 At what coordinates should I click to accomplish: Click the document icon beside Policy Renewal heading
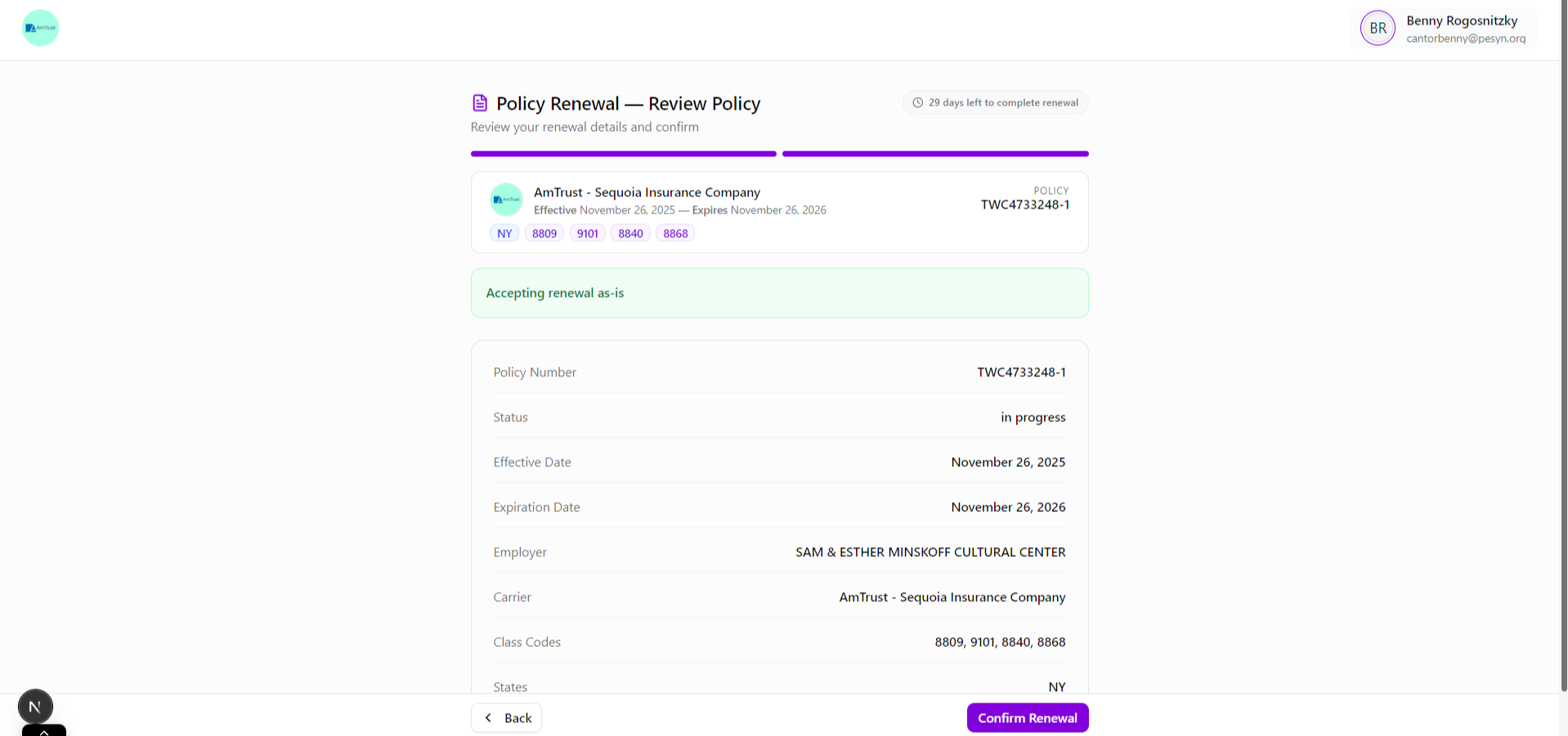click(x=479, y=102)
